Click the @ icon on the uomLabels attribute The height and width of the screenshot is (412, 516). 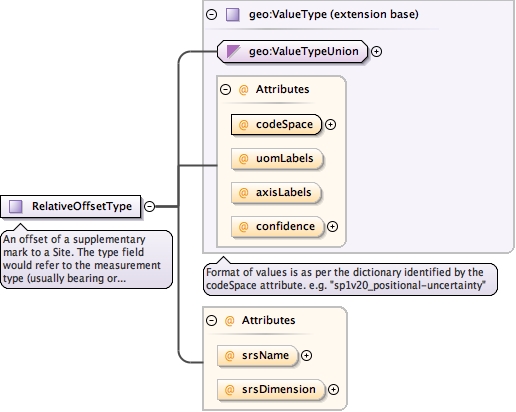[244, 158]
